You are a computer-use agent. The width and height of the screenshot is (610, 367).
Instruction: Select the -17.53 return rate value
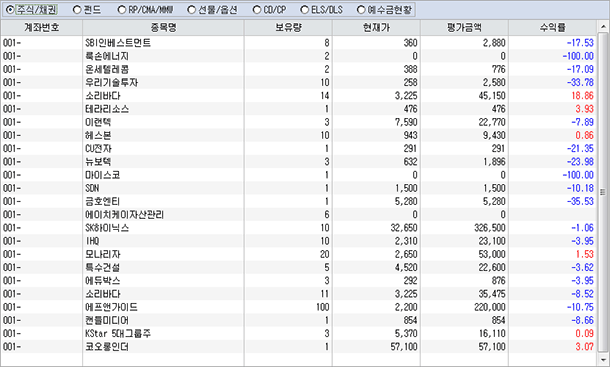(x=580, y=43)
